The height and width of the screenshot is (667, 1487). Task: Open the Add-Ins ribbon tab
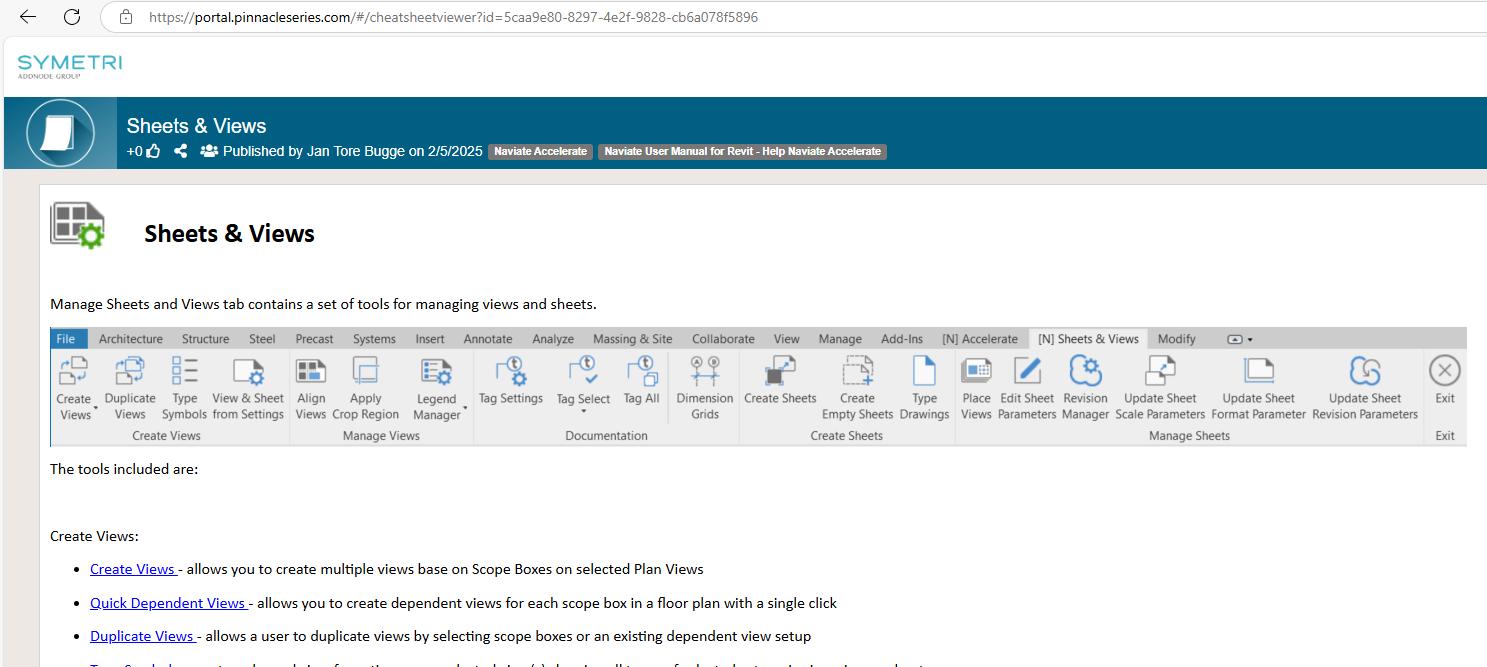(x=902, y=339)
